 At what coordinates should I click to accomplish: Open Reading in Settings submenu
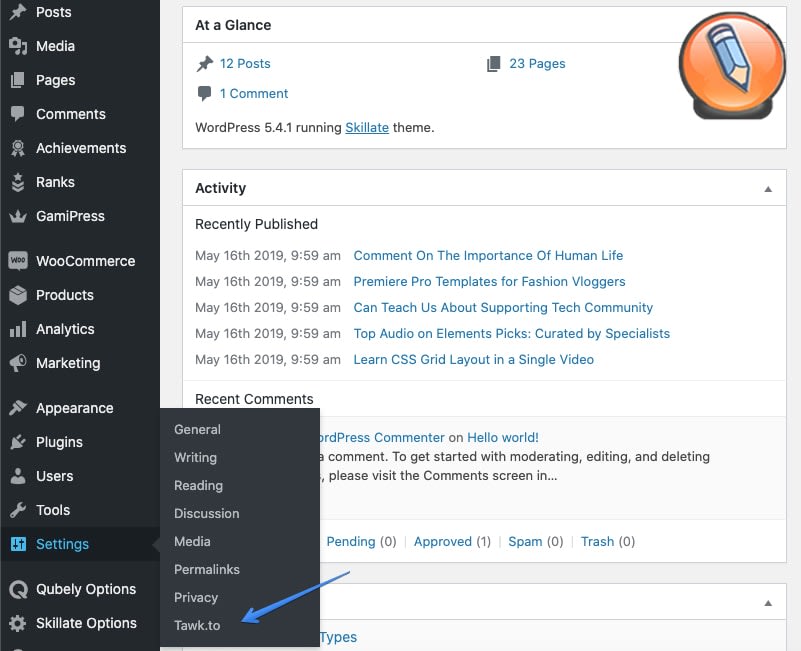point(198,485)
